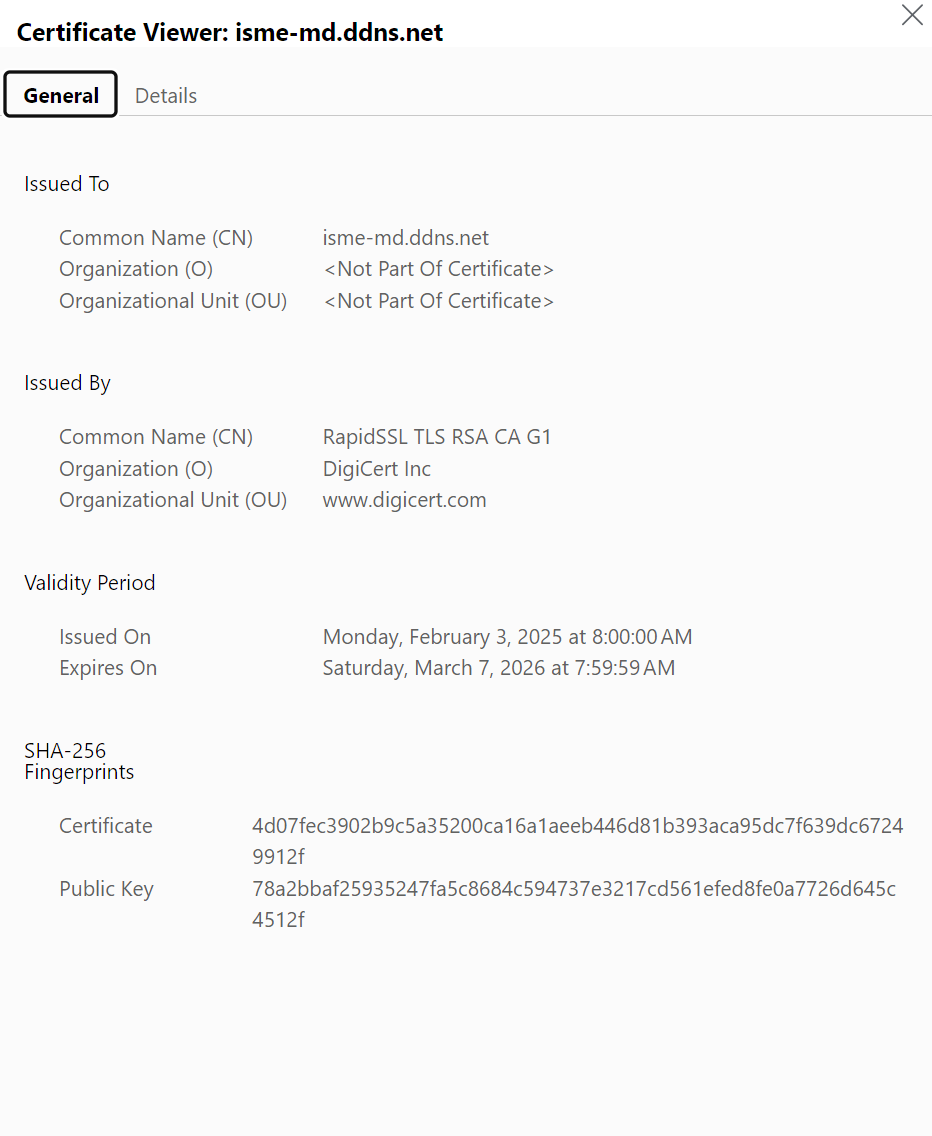Click the Certificate Viewer title text
This screenshot has height=1136, width=932.
pos(230,33)
